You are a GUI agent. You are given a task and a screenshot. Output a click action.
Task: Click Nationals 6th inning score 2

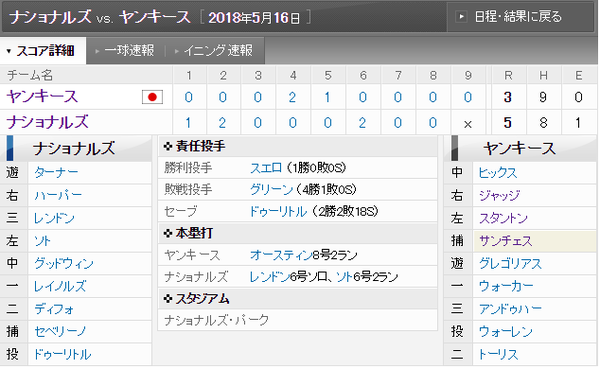pyautogui.click(x=362, y=123)
